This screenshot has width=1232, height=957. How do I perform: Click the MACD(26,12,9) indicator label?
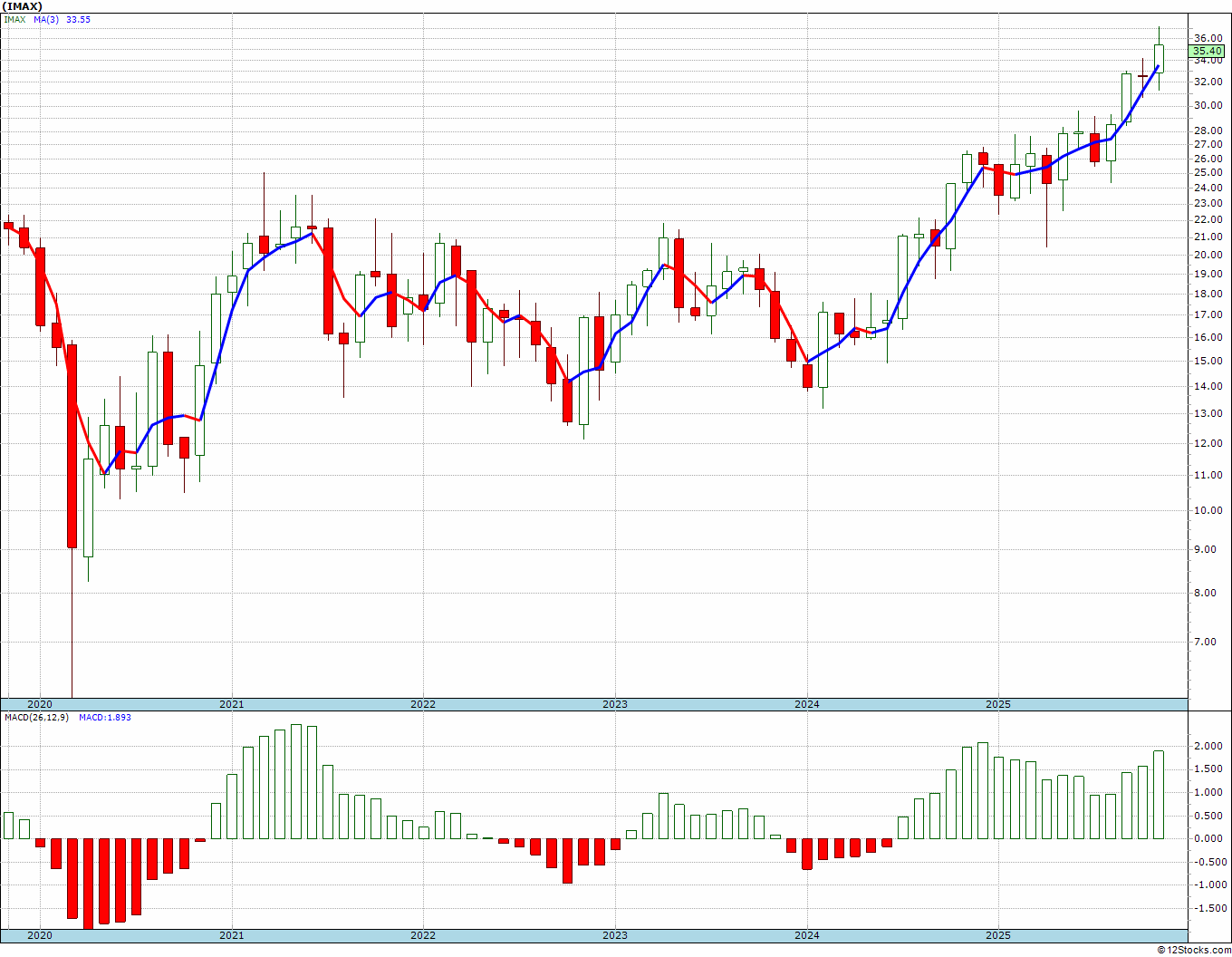pyautogui.click(x=36, y=717)
